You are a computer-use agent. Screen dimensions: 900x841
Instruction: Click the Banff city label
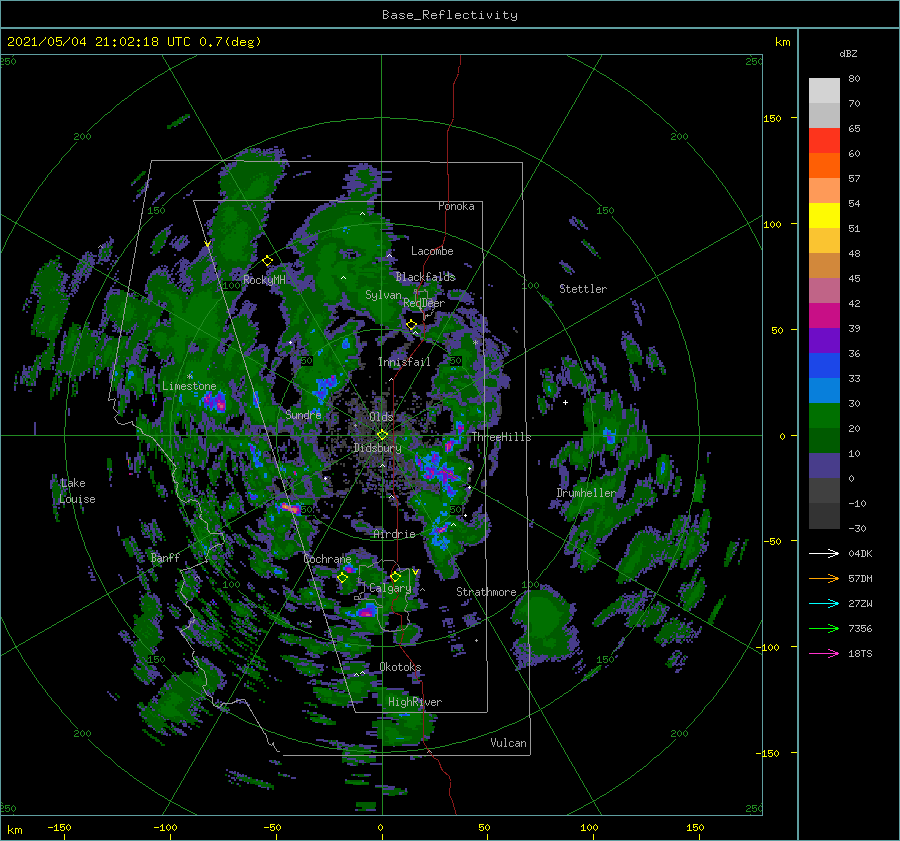(165, 557)
